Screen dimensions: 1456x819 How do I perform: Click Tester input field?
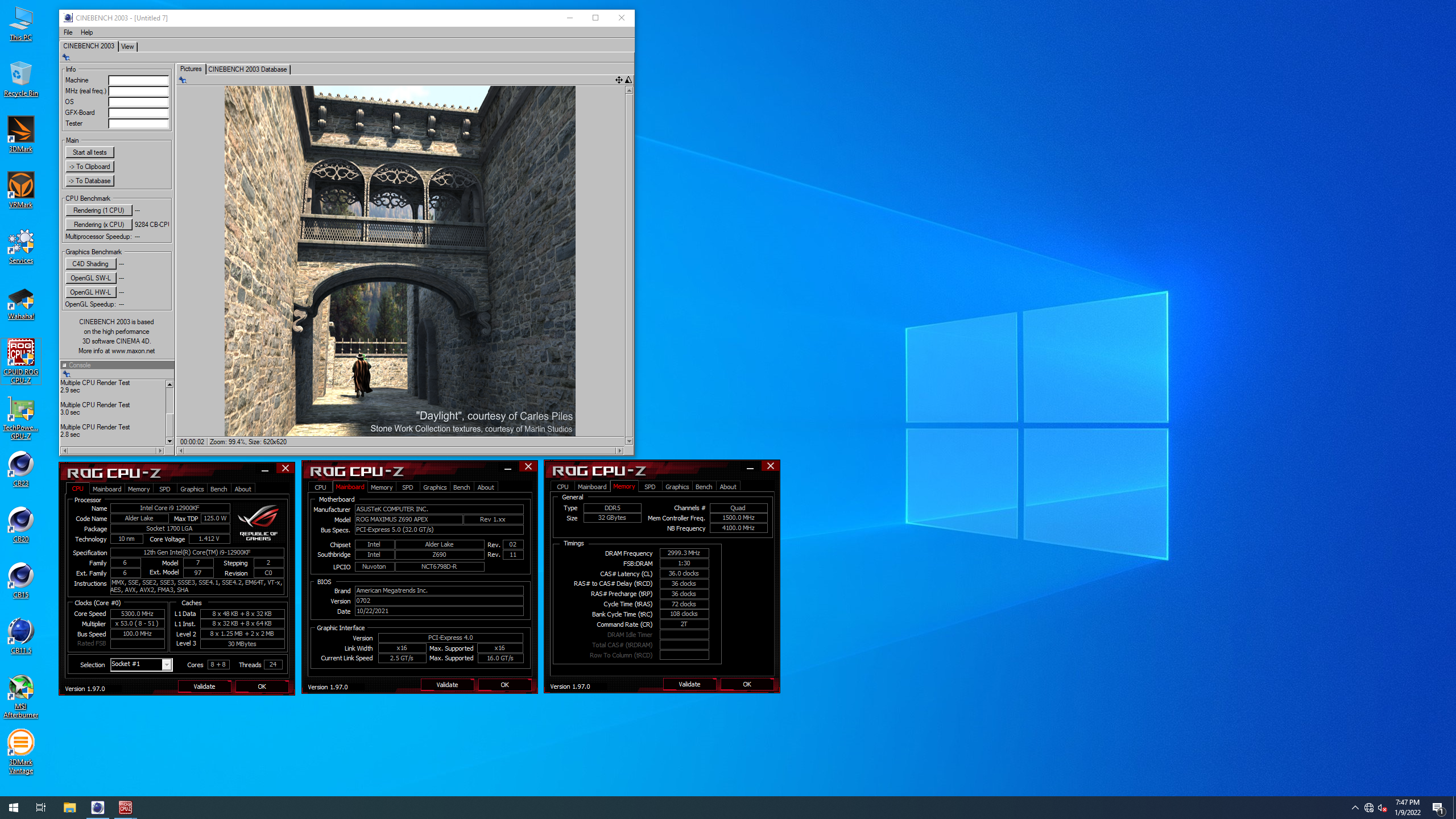click(x=138, y=123)
